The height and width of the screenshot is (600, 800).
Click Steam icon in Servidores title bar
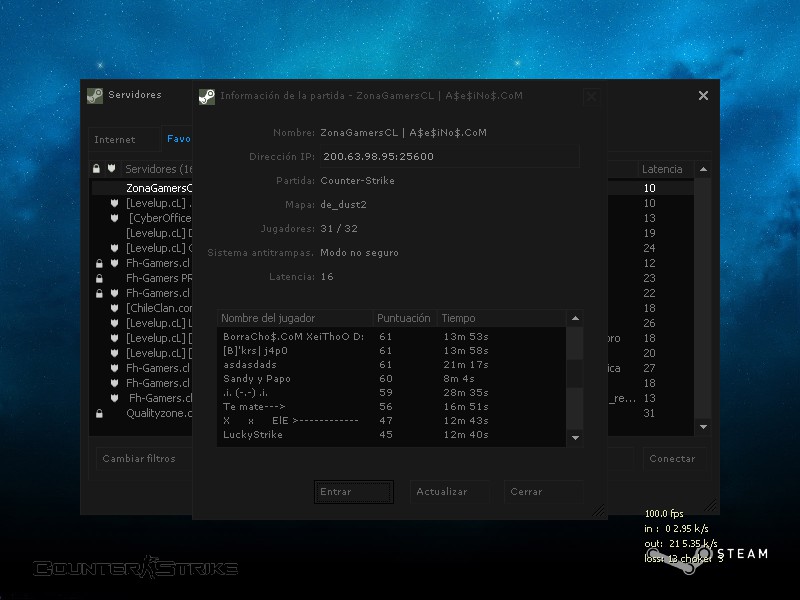tap(95, 95)
